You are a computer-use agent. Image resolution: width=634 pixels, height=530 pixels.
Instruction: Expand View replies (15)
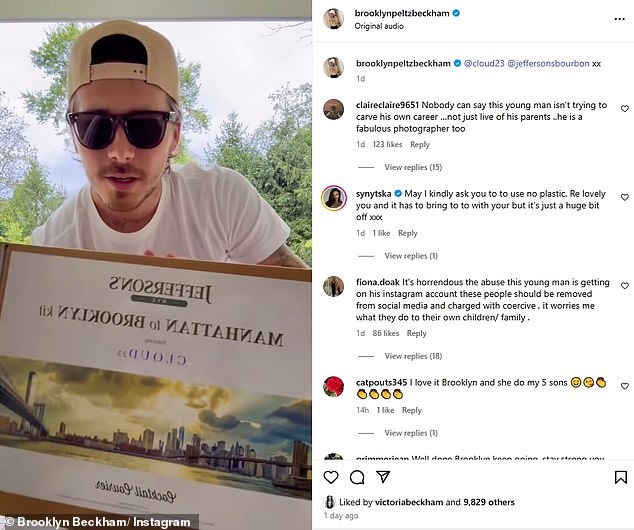pos(413,167)
